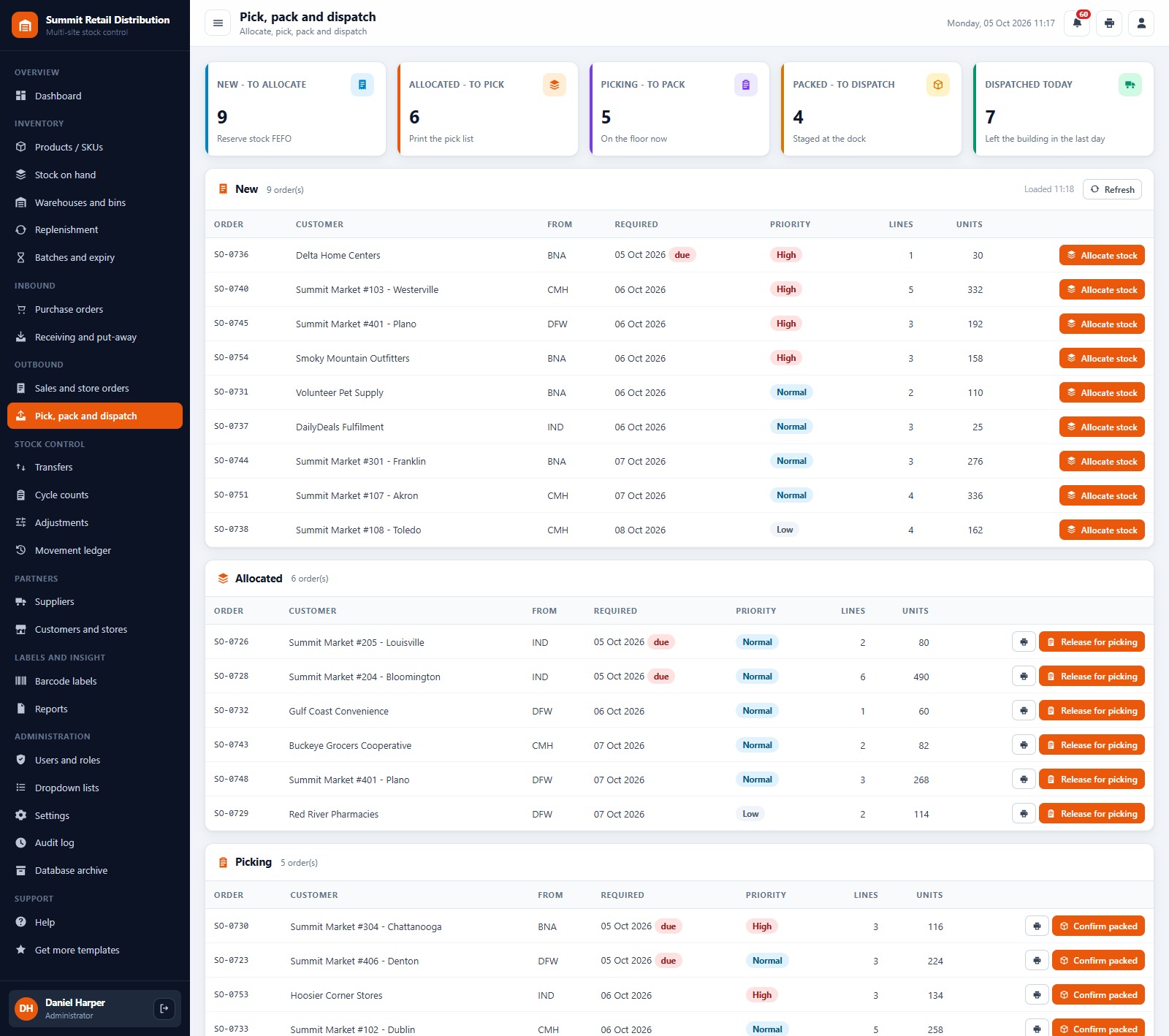Viewport: 1169px width, 1036px height.
Task: Release Buckeye Grocers Cooperative for picking
Action: point(1092,745)
